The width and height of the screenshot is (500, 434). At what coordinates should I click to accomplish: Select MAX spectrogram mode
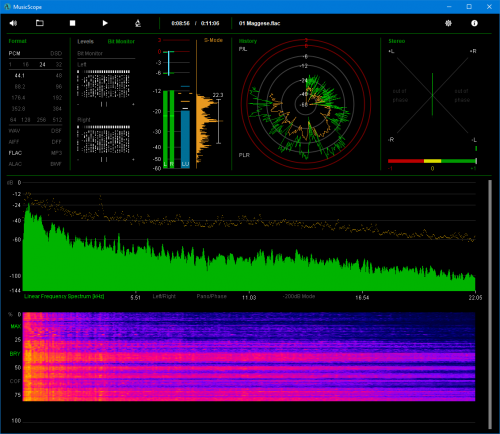(16, 326)
